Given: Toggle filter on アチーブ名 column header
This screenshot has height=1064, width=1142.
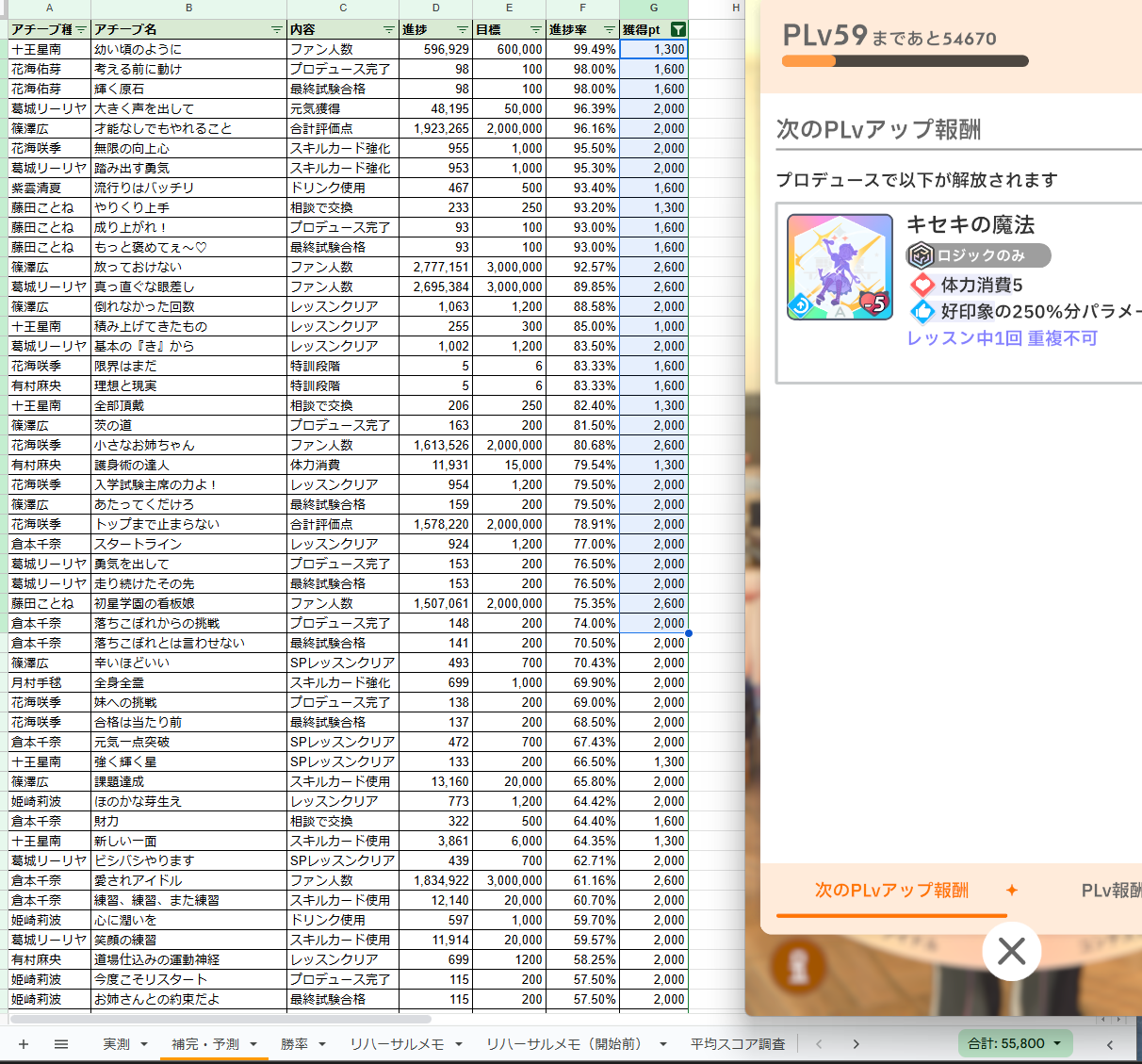Looking at the screenshot, I should 276,30.
